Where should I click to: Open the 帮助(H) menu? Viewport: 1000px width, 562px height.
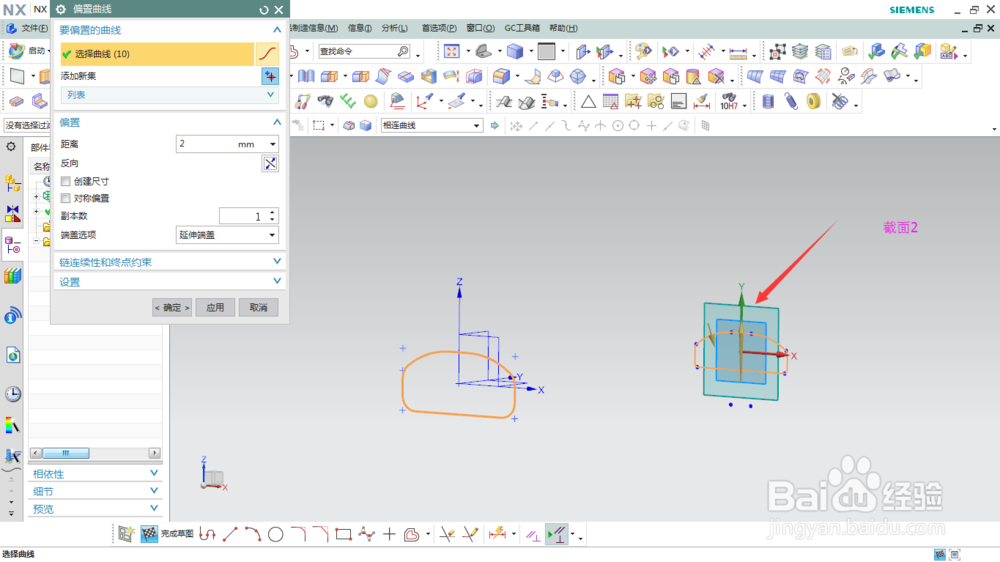coord(563,28)
